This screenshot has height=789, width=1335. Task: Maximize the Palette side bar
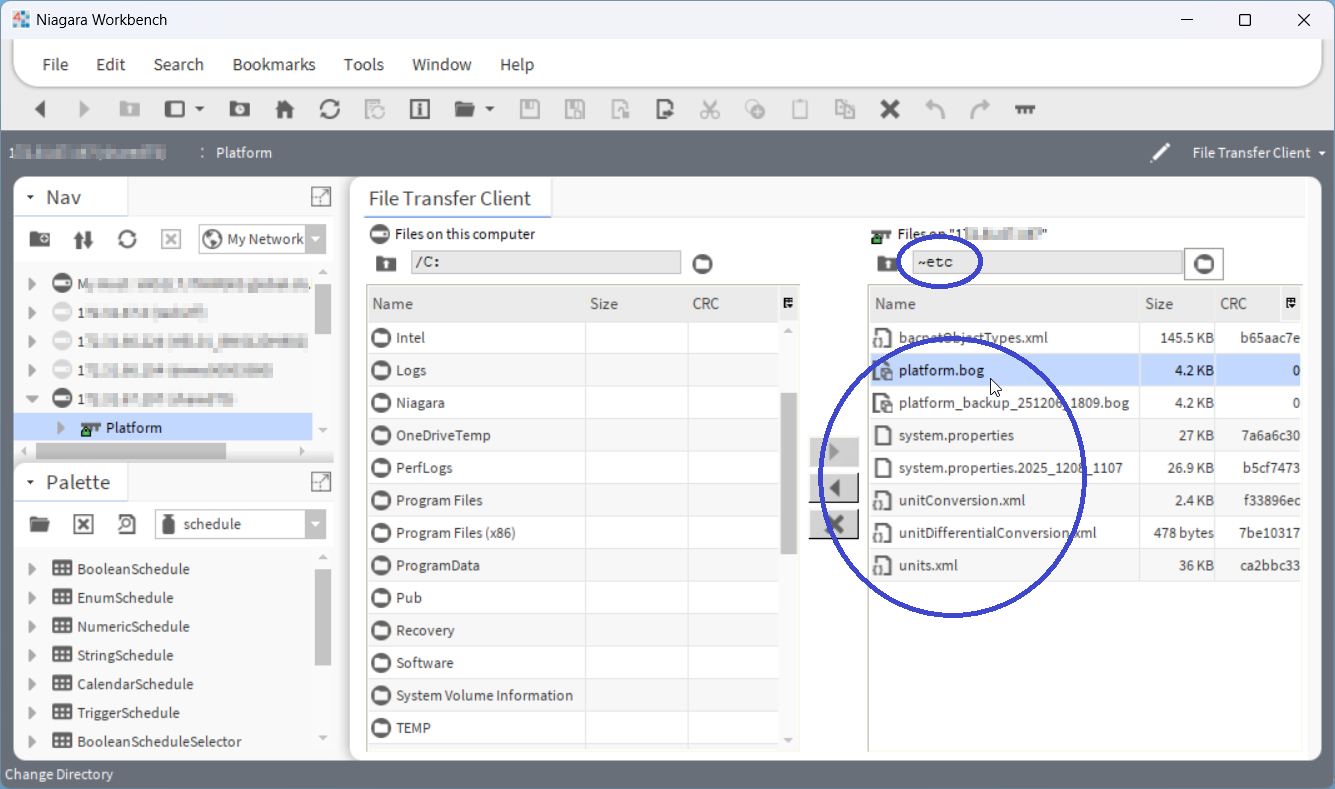click(321, 482)
